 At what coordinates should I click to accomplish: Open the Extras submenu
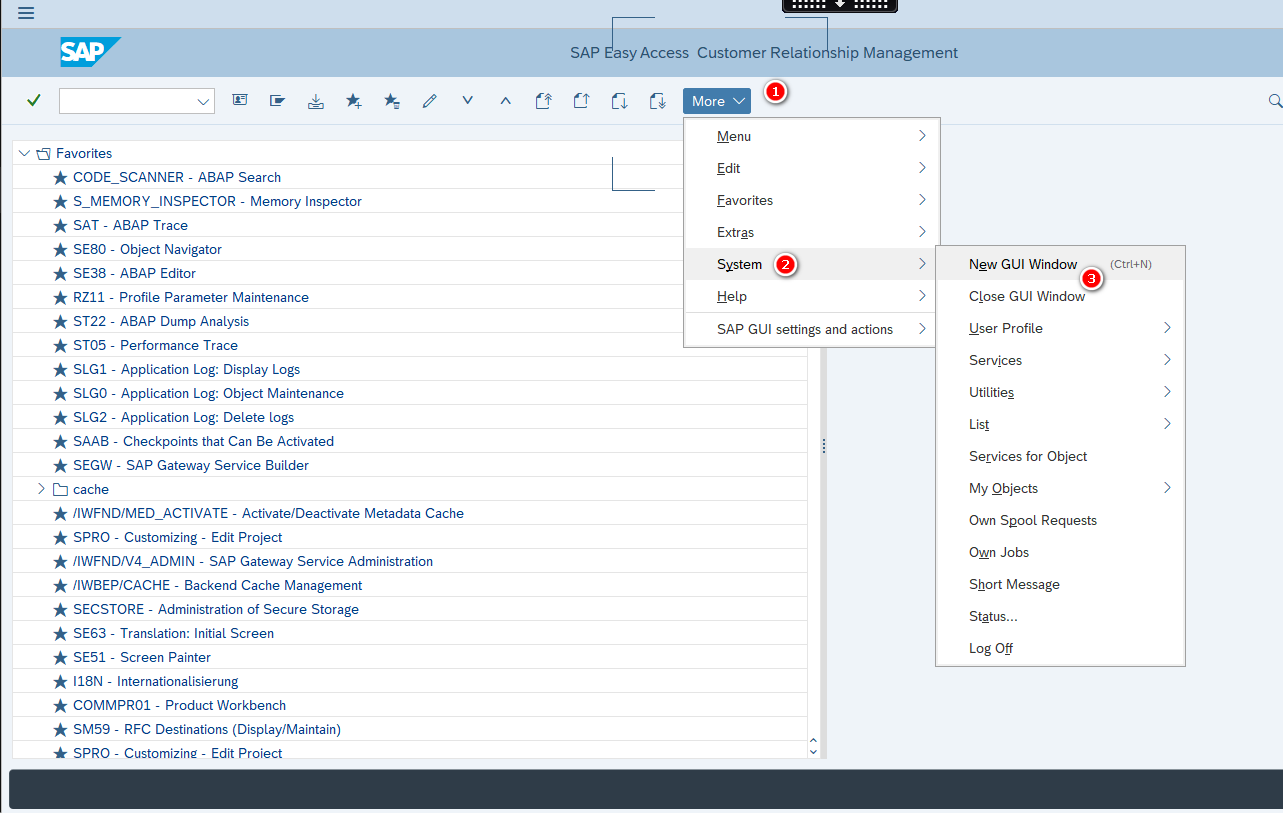click(x=811, y=232)
